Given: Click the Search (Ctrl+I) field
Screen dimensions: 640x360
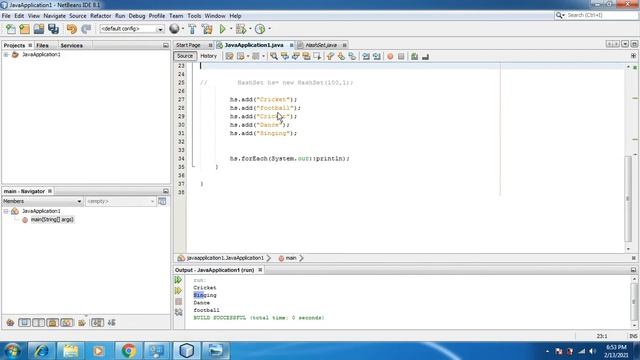Looking at the screenshot, I should click(x=601, y=15).
